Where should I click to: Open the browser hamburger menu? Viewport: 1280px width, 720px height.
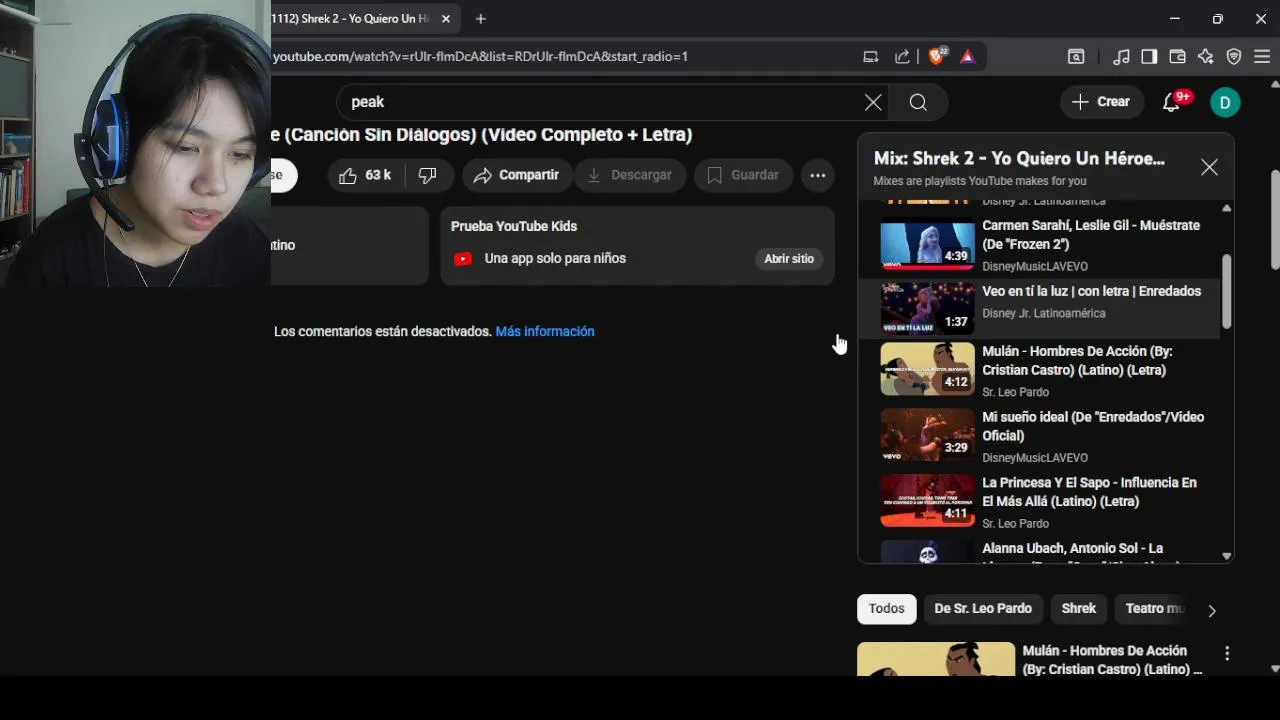1262,57
